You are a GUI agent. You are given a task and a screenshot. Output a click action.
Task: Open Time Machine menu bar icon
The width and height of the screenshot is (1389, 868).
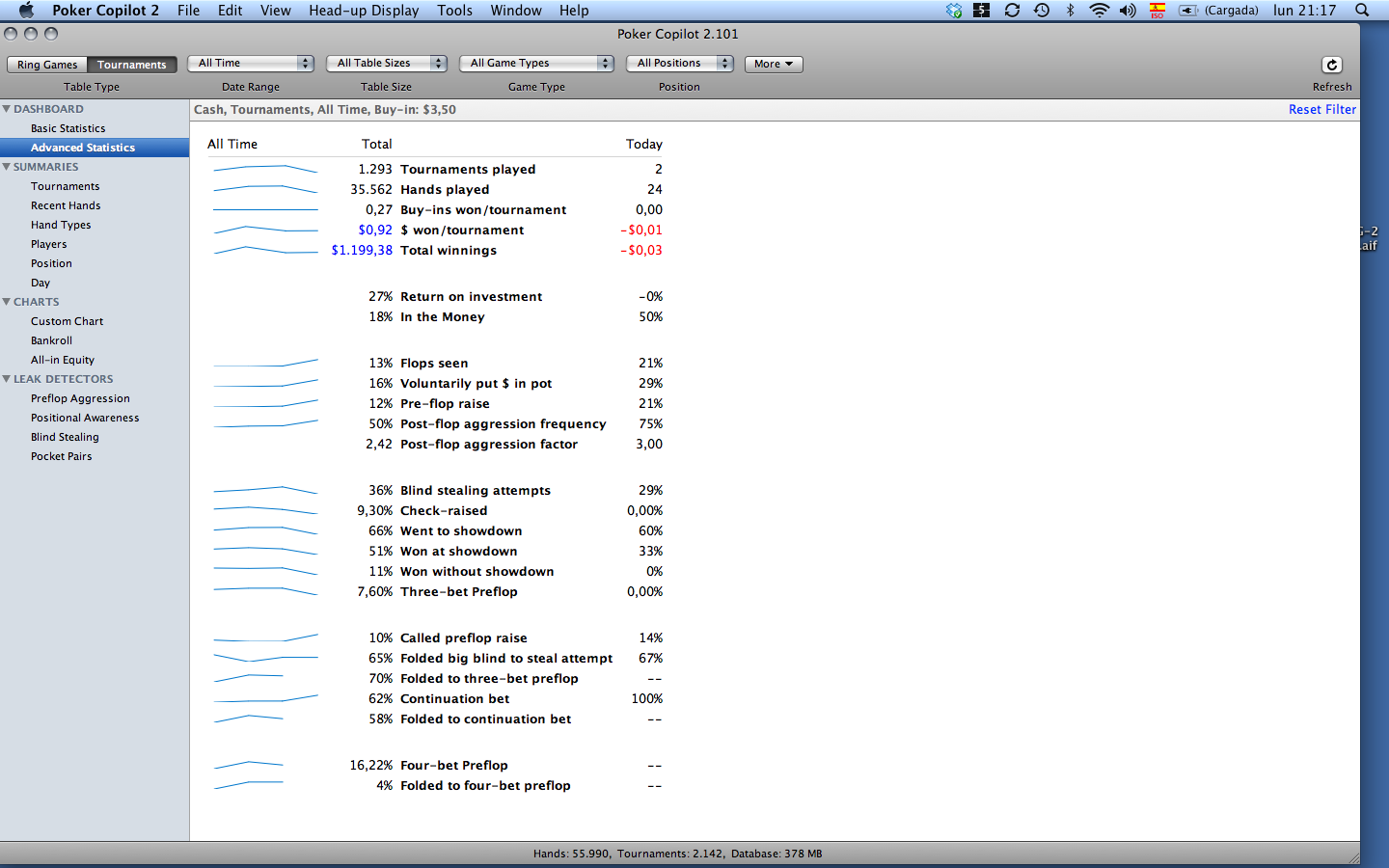point(1042,10)
